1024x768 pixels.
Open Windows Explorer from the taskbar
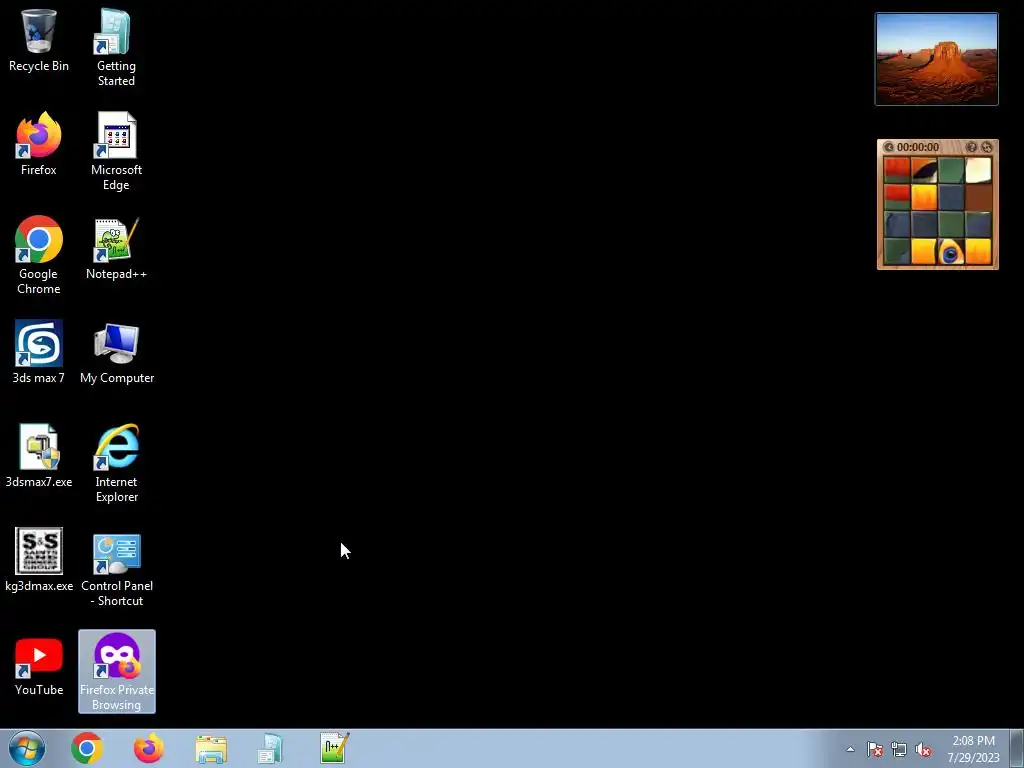coord(211,749)
